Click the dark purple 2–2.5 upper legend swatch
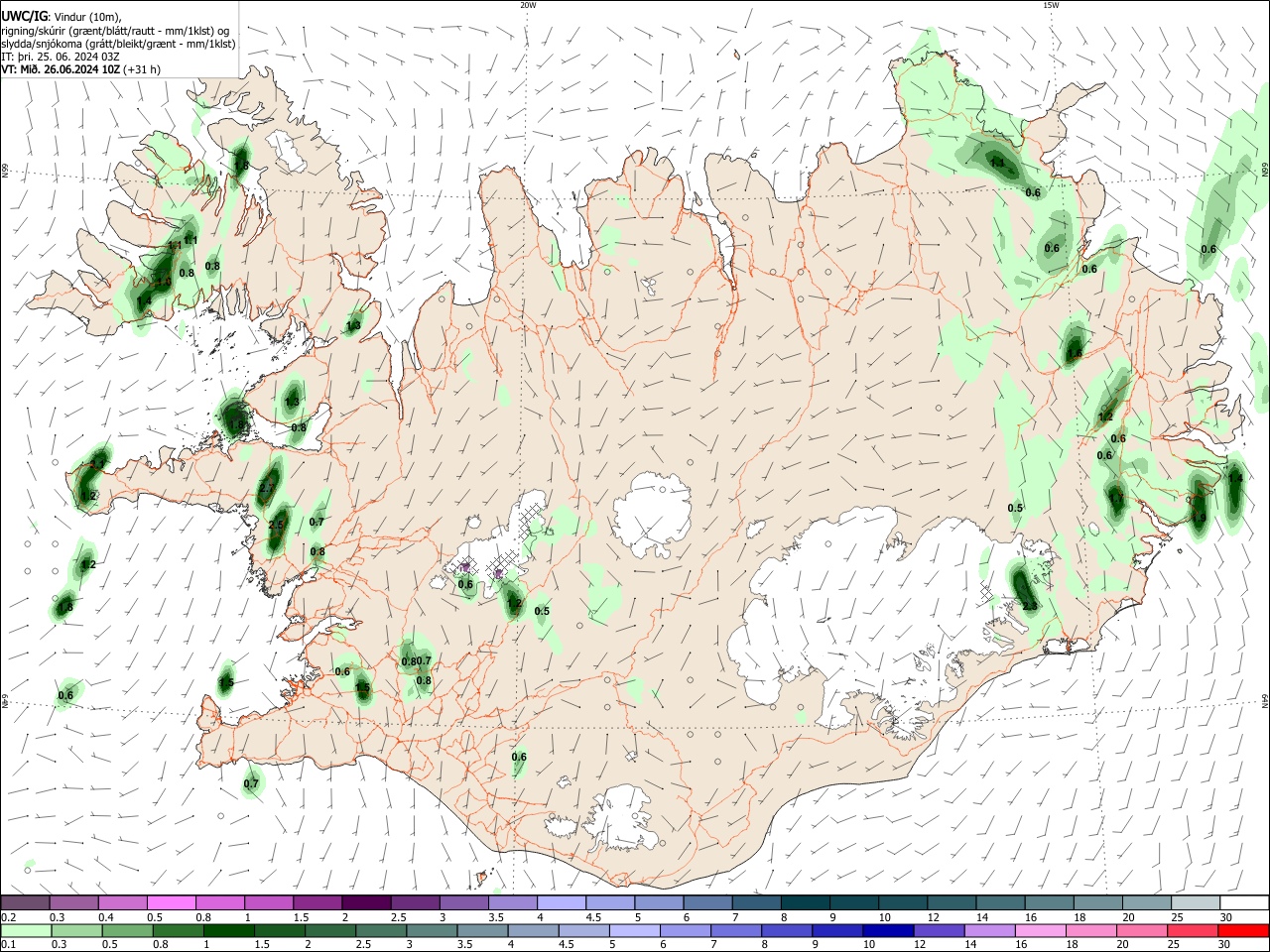Viewport: 1270px width, 952px height. pos(365,902)
